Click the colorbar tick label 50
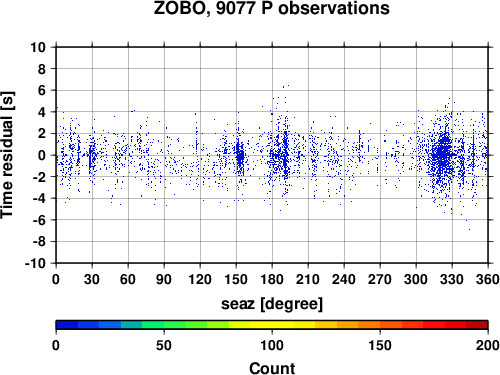500x375 pixels. (164, 345)
